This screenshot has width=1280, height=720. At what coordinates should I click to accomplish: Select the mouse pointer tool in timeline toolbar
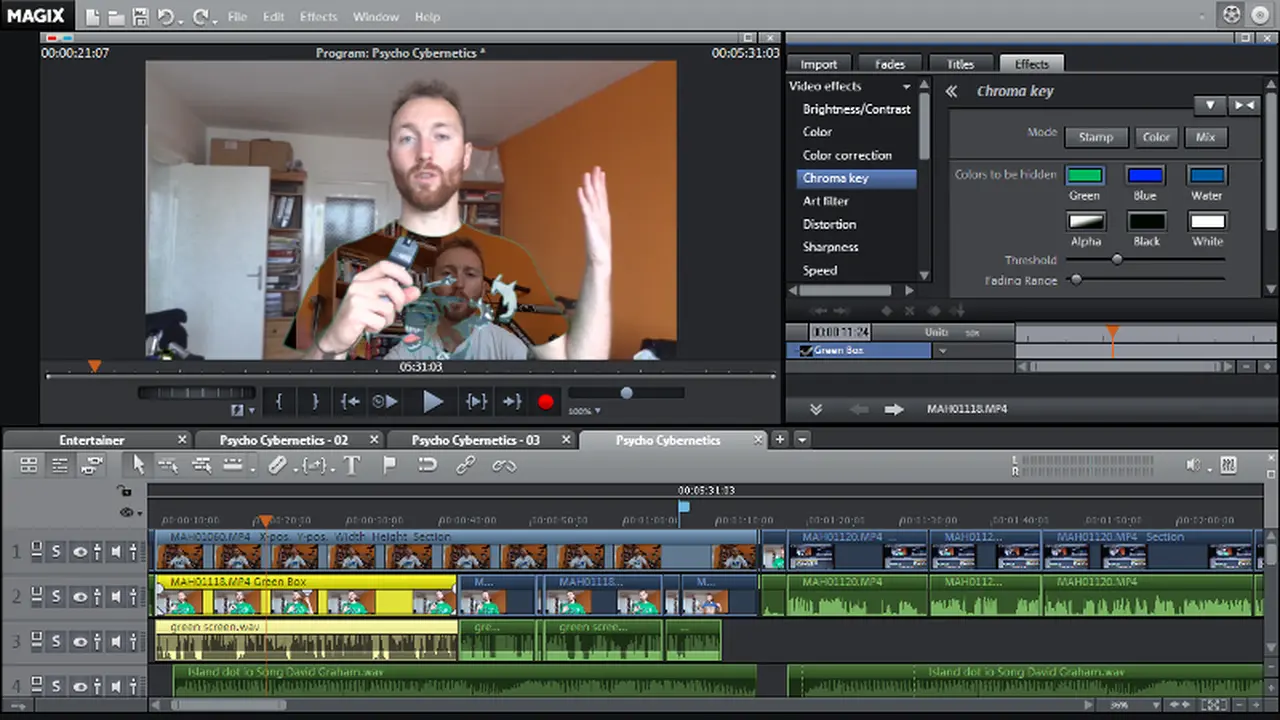tap(138, 465)
